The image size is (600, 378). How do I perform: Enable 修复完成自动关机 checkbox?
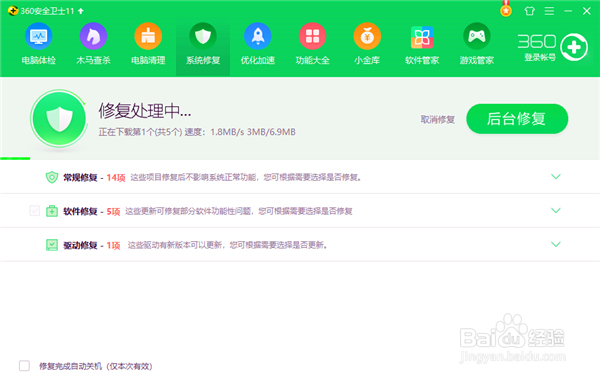click(24, 366)
